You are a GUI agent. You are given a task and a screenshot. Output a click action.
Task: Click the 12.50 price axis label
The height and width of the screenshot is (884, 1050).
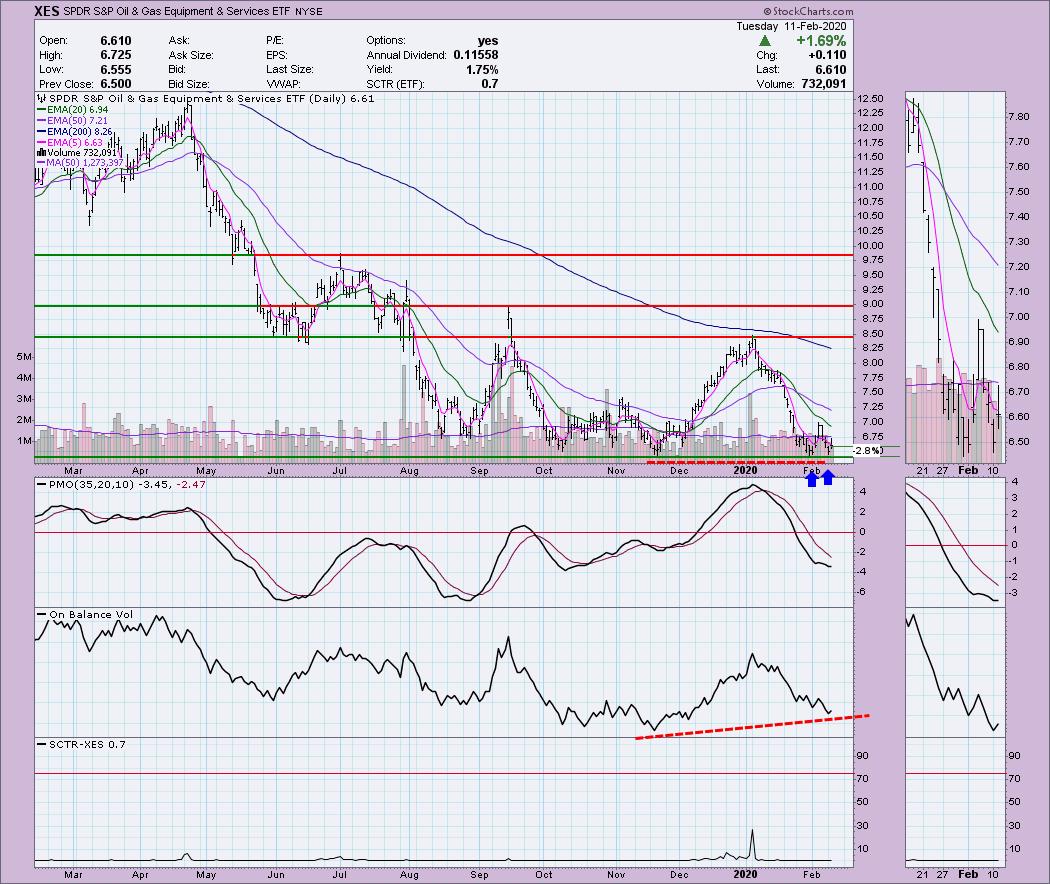(871, 98)
